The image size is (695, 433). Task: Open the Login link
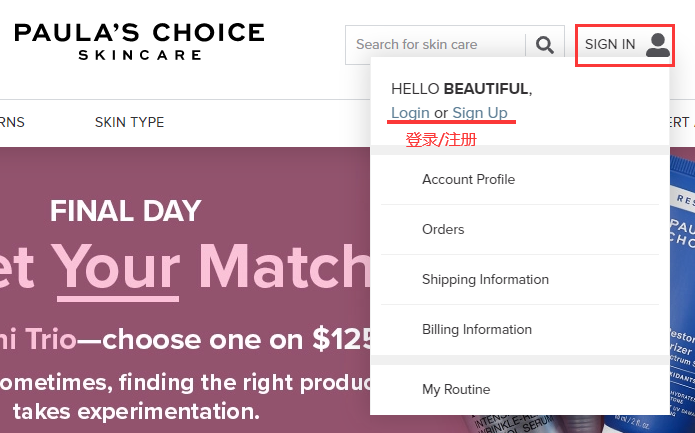point(410,113)
